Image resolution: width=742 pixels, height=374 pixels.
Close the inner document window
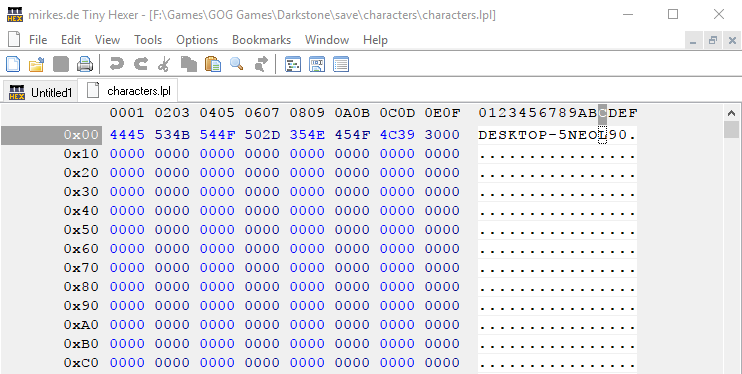point(732,41)
